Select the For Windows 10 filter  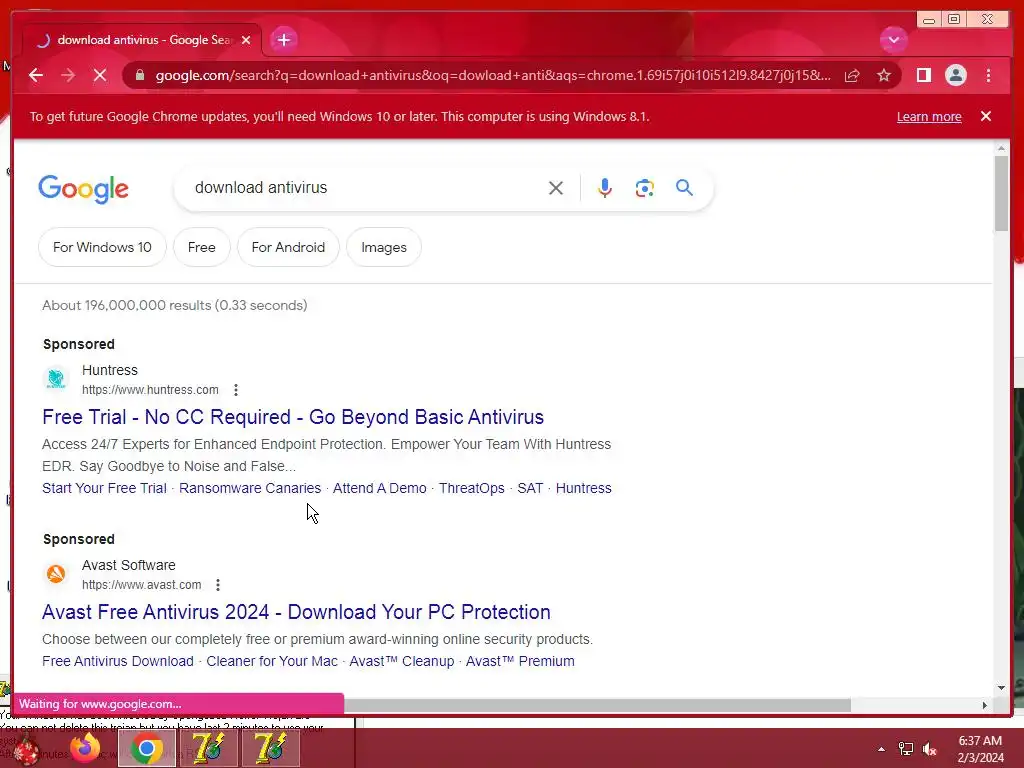(x=102, y=248)
